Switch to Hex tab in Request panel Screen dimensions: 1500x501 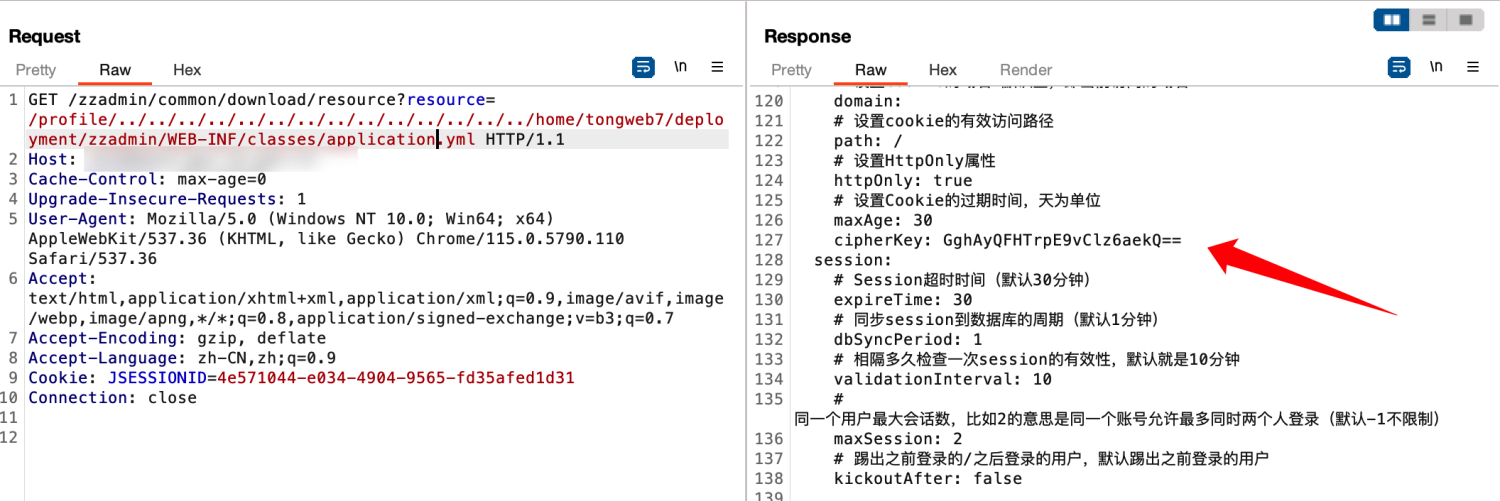[187, 70]
